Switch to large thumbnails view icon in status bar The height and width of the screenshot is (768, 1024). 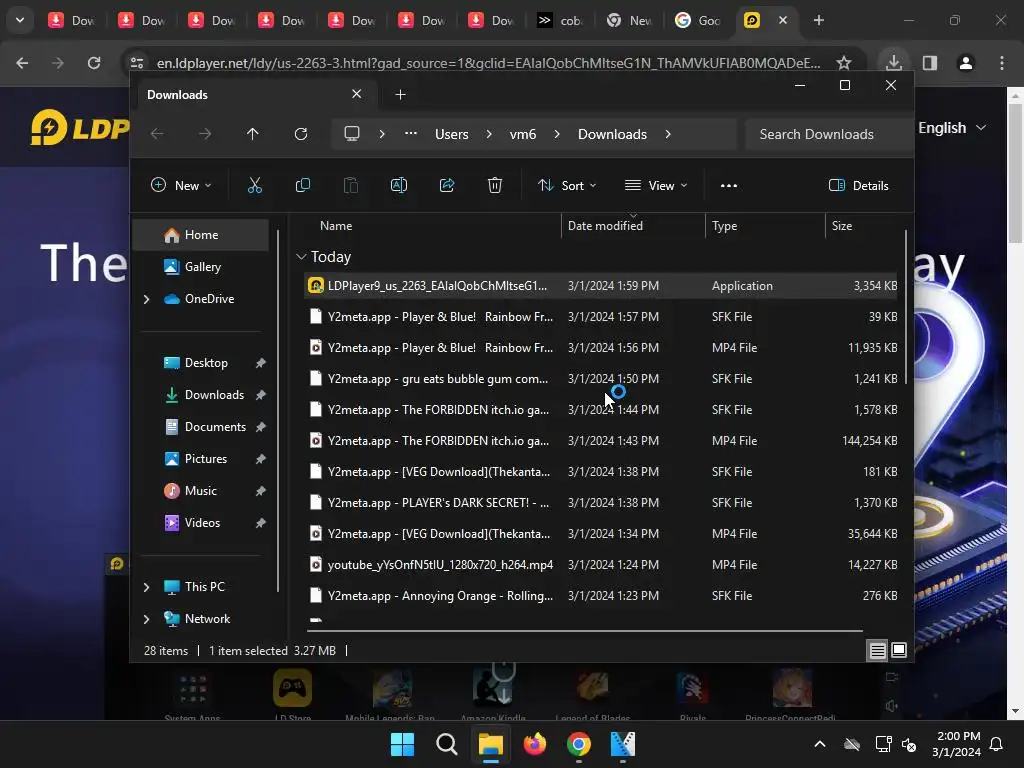tap(899, 650)
